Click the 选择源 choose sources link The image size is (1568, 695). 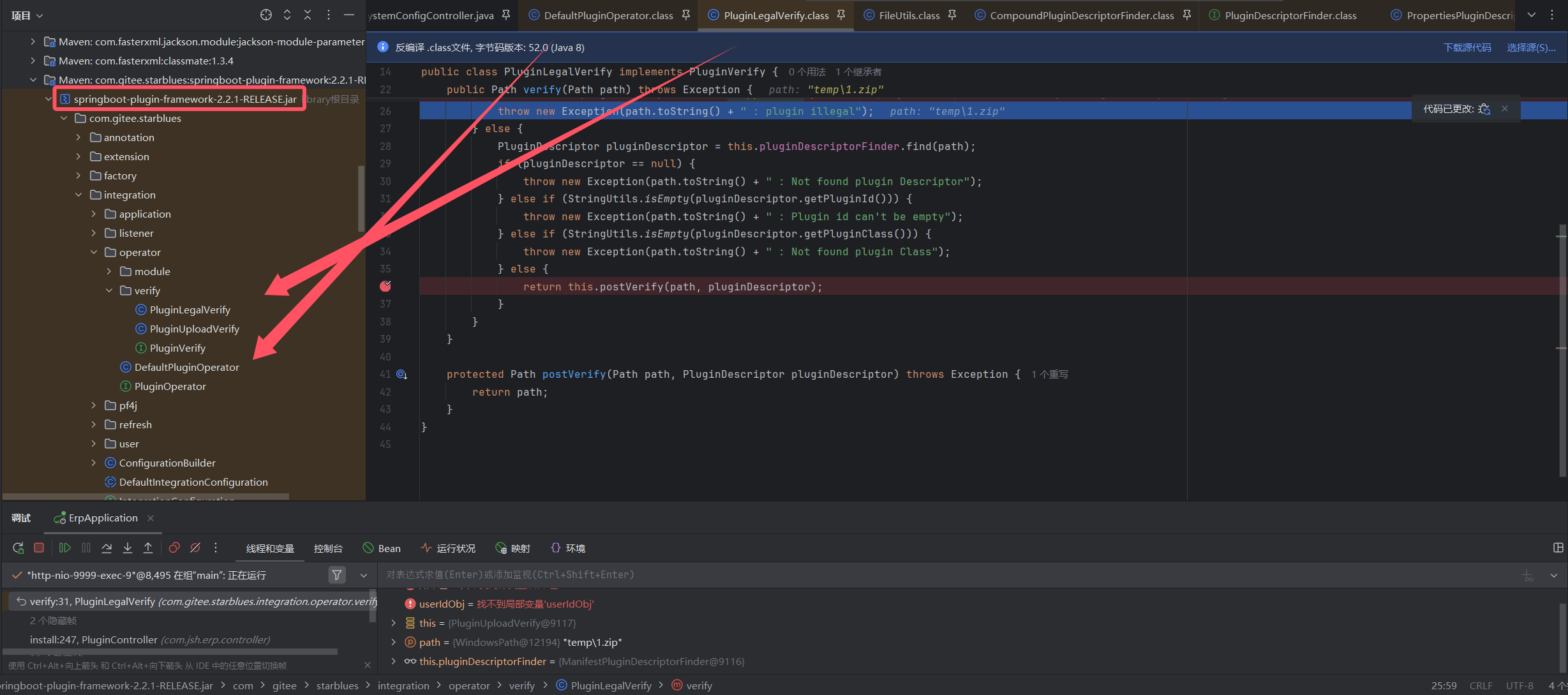tap(1530, 47)
